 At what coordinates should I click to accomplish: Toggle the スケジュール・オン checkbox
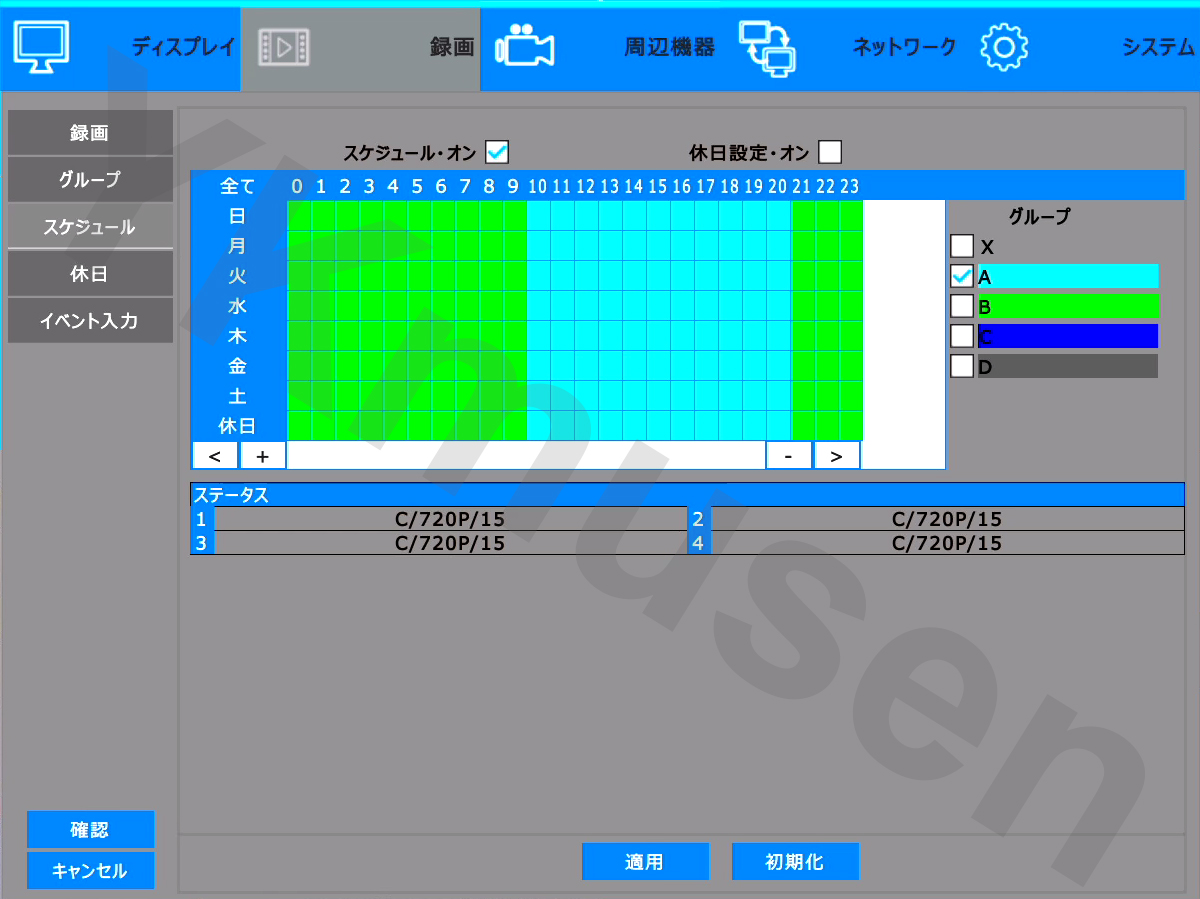[x=497, y=152]
